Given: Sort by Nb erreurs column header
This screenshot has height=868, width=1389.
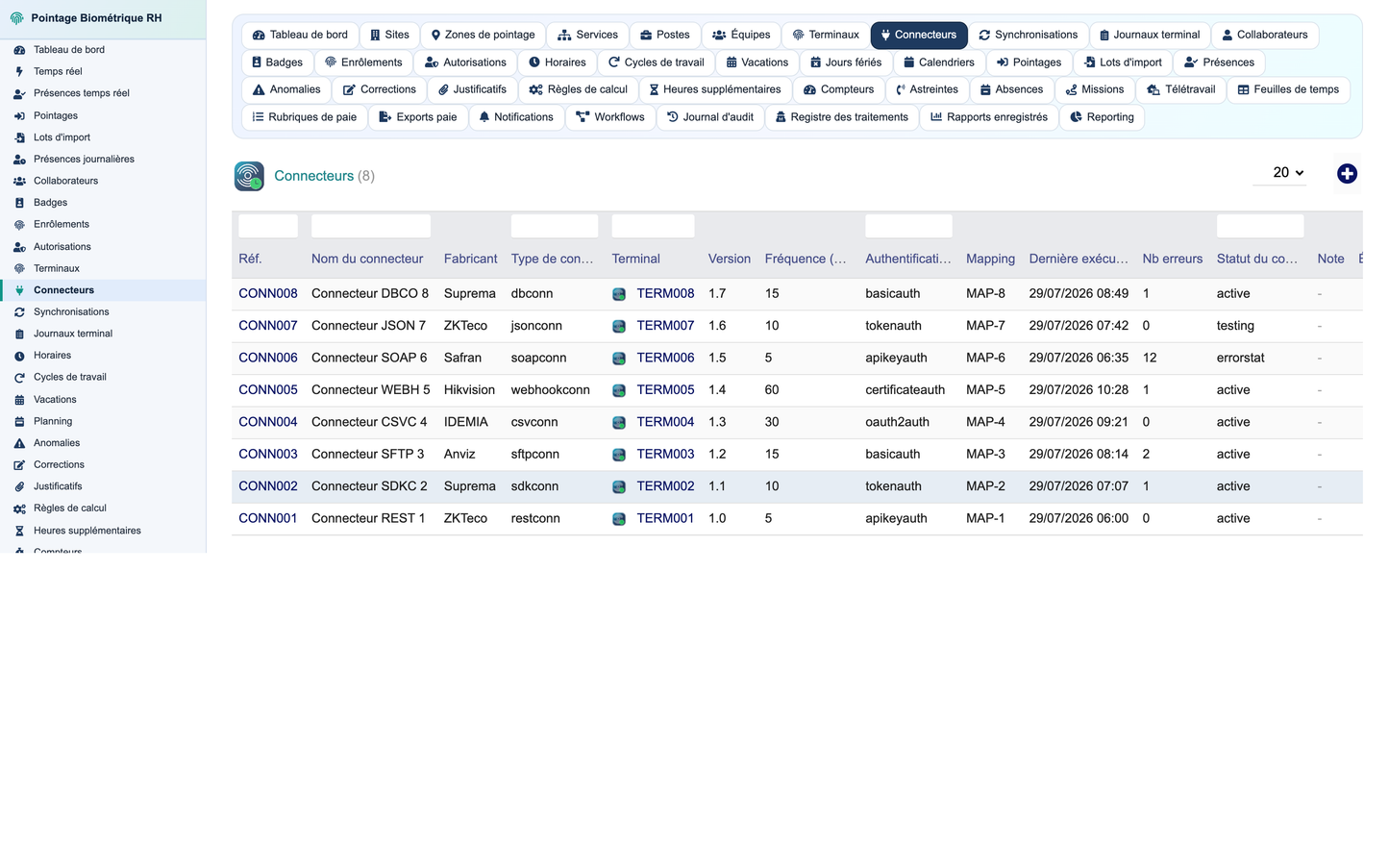Looking at the screenshot, I should point(1173,259).
